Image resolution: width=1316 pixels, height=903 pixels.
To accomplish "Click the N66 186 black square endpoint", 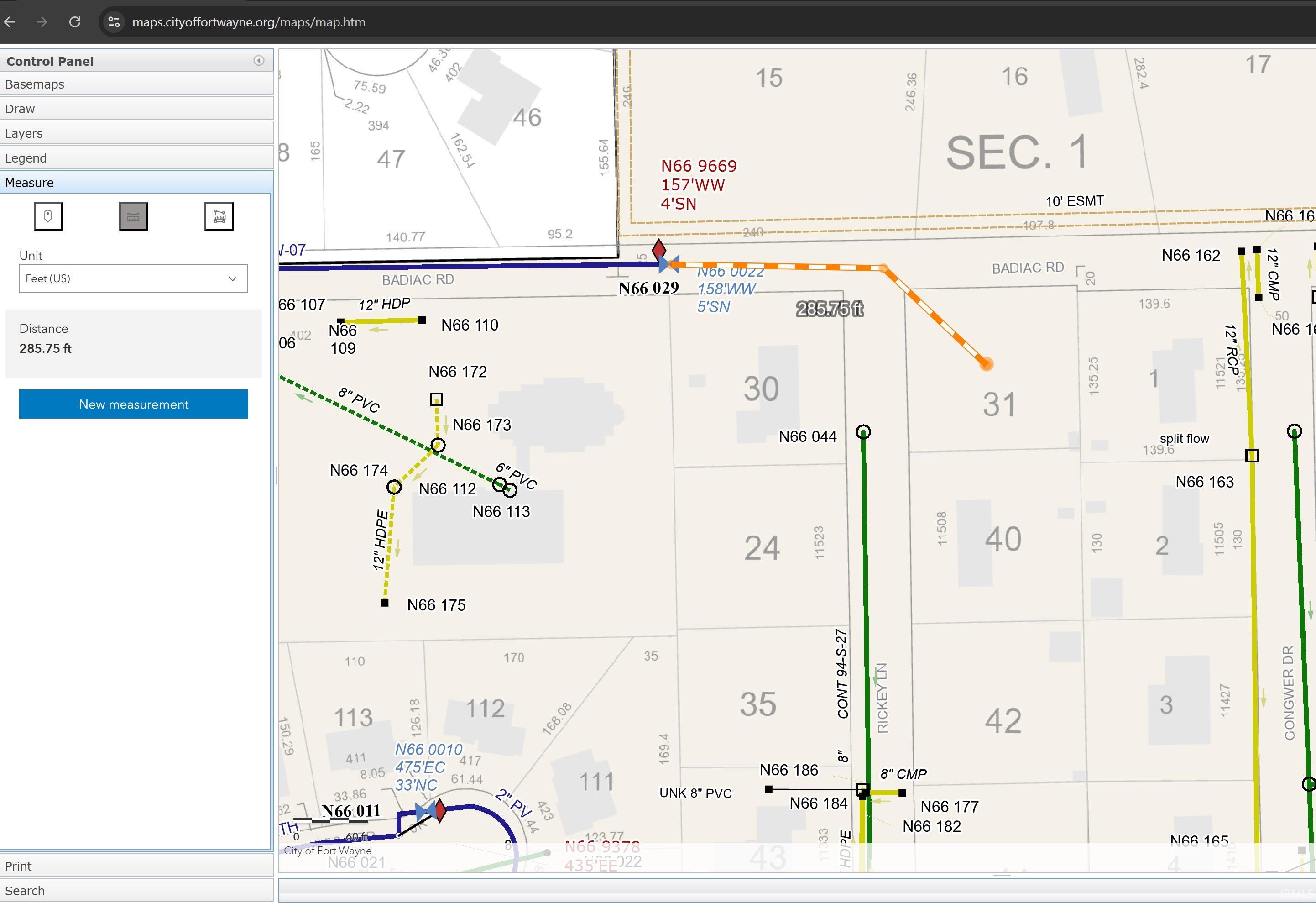I will (x=768, y=789).
